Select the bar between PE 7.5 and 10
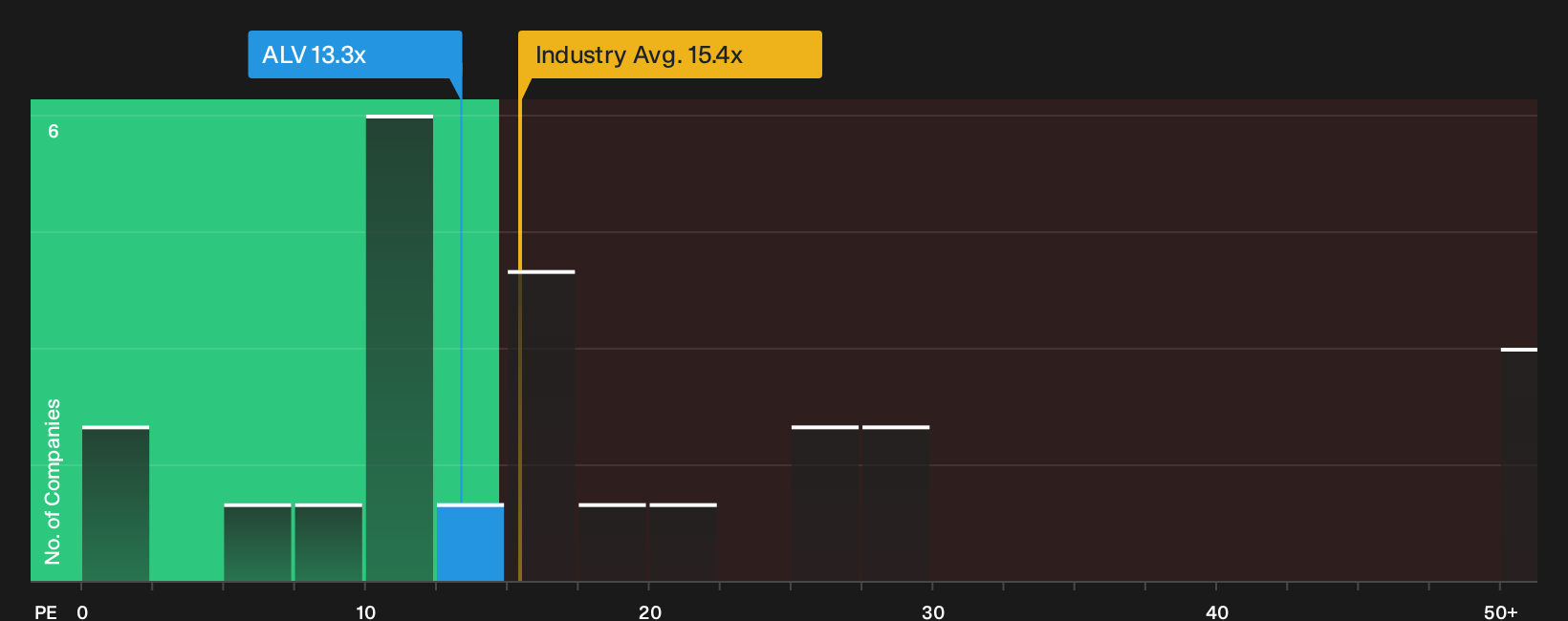1568x621 pixels. (329, 543)
